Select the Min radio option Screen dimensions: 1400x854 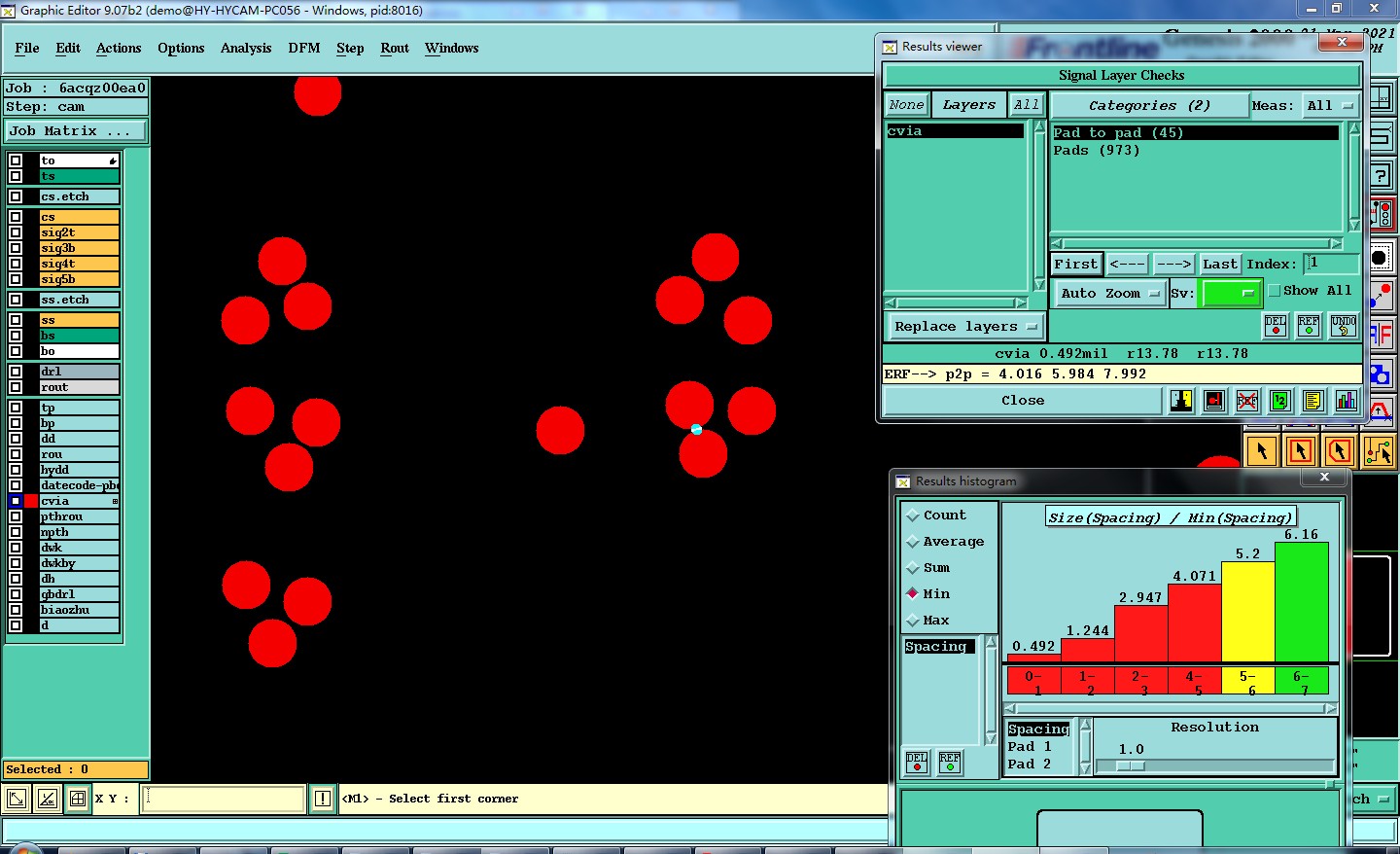(912, 593)
